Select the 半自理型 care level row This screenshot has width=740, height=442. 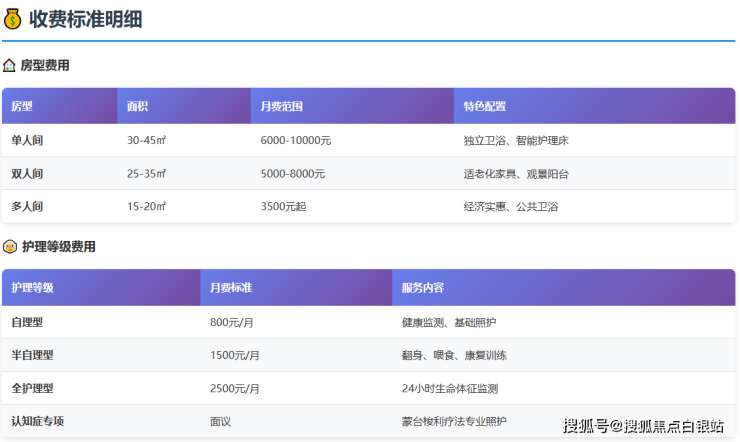point(32,355)
